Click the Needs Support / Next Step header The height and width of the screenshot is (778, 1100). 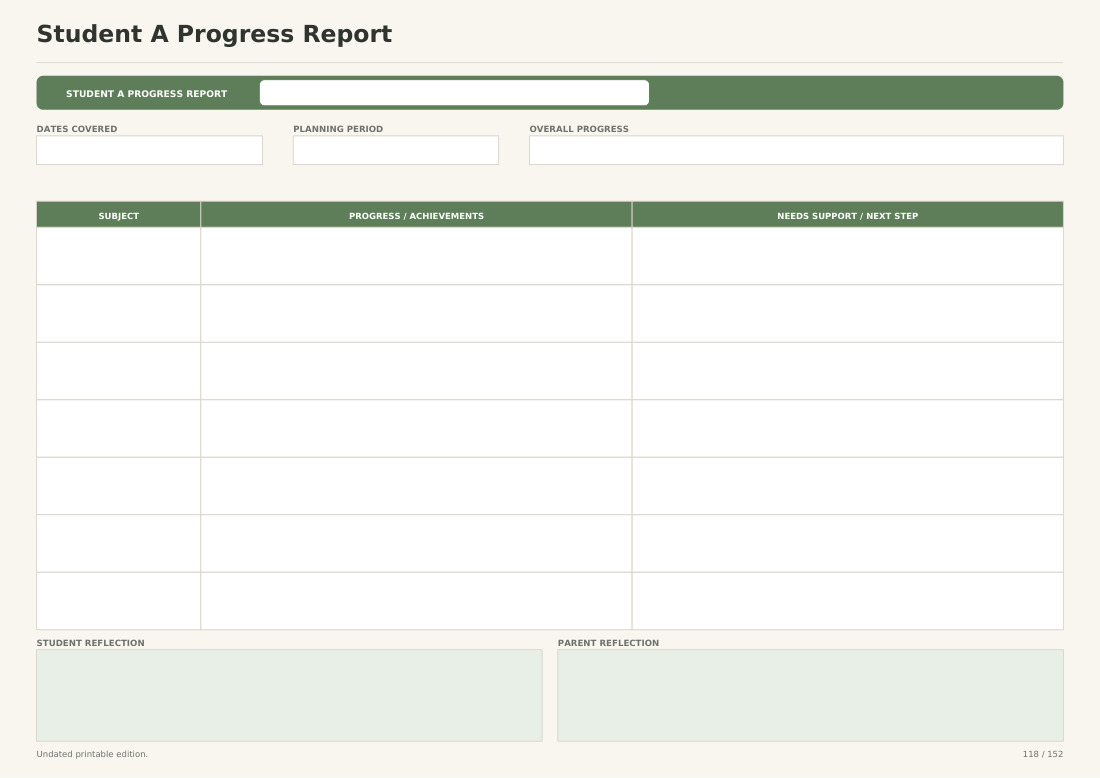click(847, 215)
